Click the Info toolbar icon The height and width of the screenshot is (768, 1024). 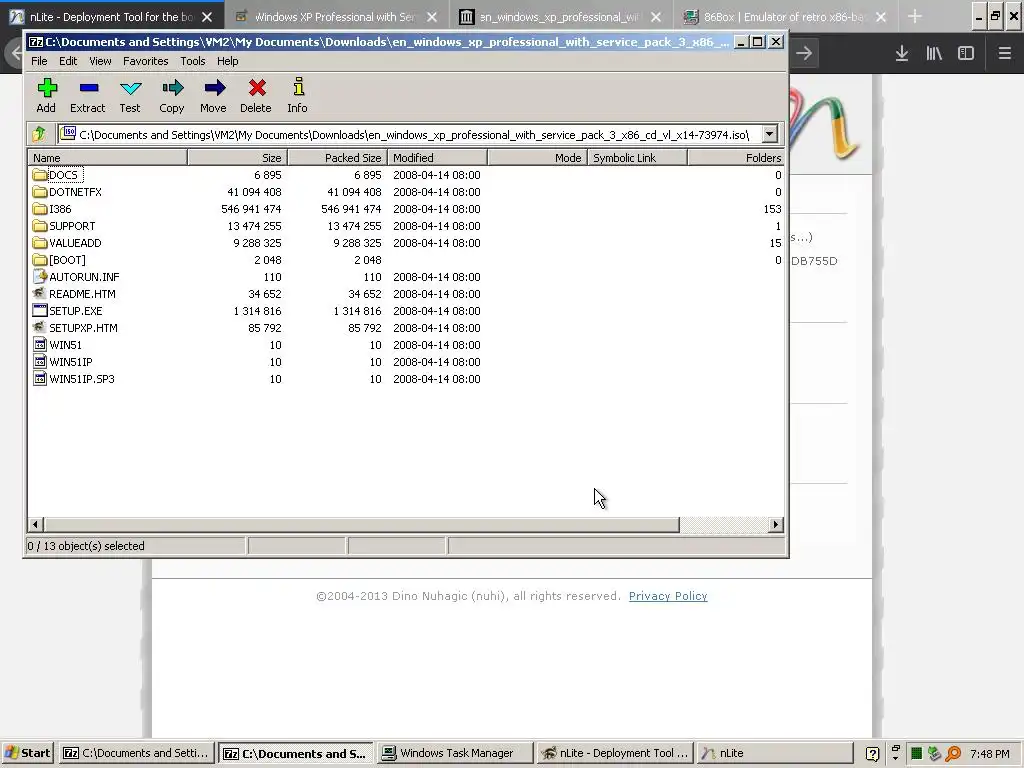click(x=298, y=88)
